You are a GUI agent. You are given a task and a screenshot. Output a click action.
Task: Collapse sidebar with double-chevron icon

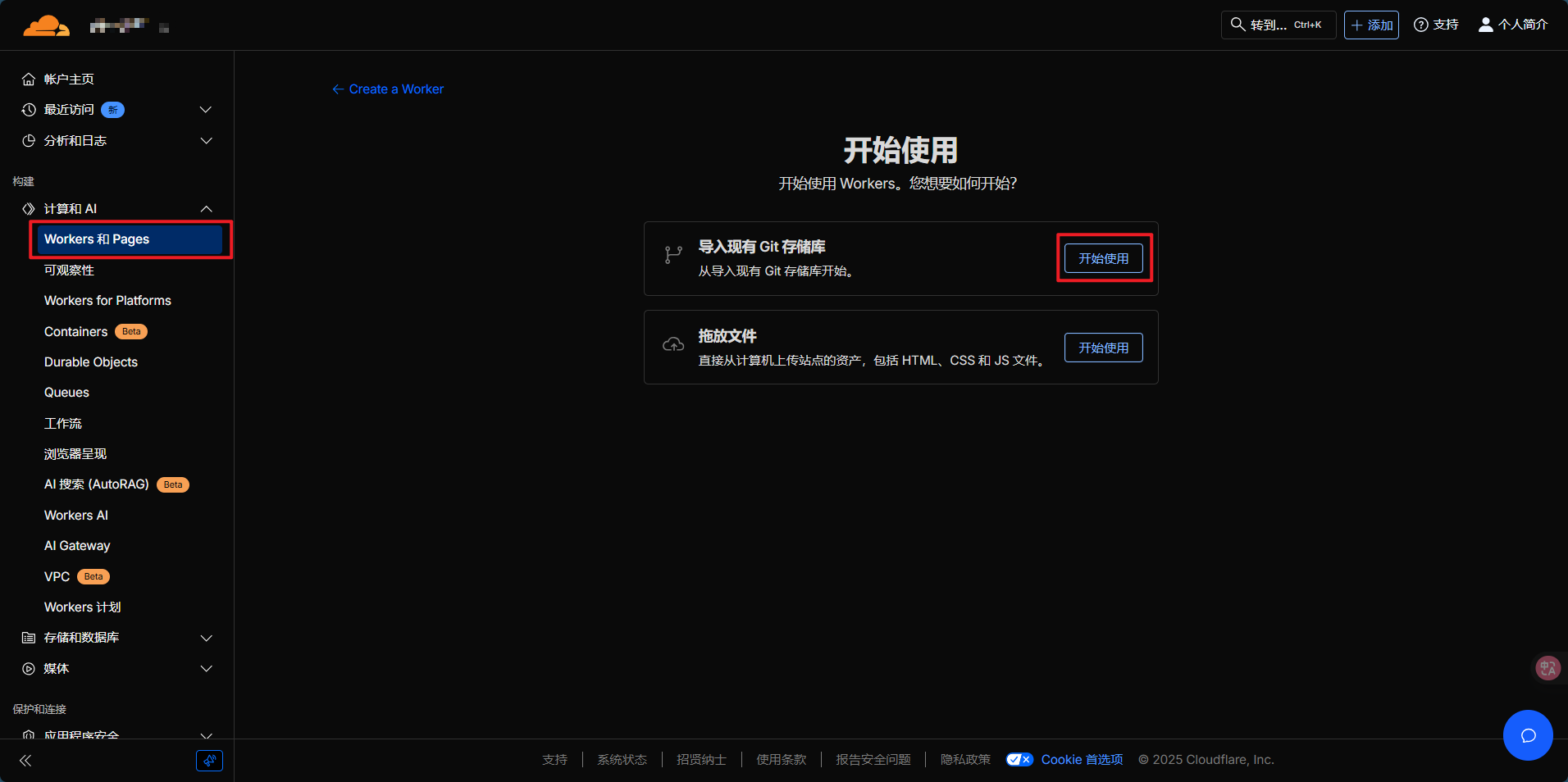point(25,761)
